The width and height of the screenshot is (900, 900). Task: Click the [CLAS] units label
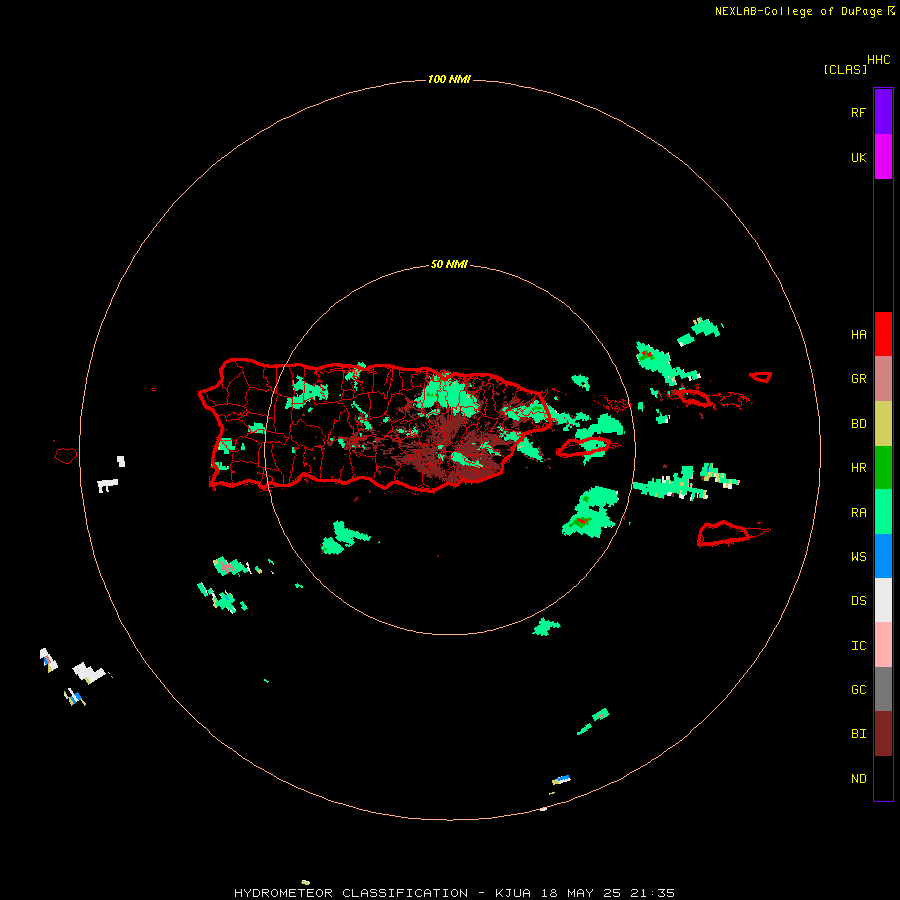tap(845, 69)
